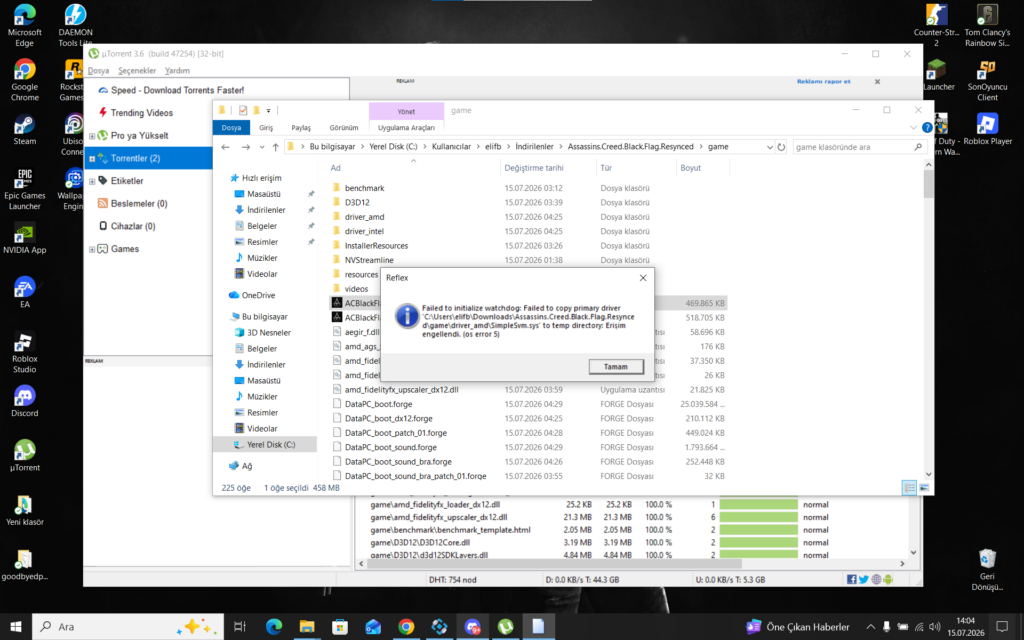
Task: Switch to large icons view in Explorer
Action: click(x=924, y=488)
